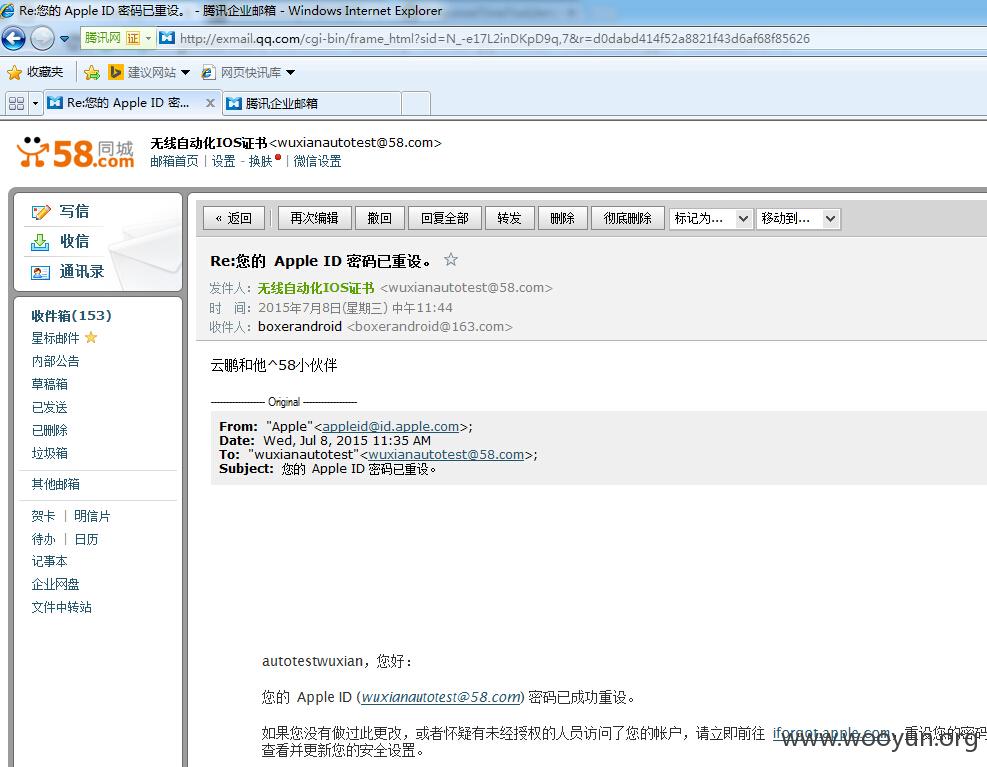Click the 删除 delete button
Screen dimensions: 987x767
[x=562, y=219]
